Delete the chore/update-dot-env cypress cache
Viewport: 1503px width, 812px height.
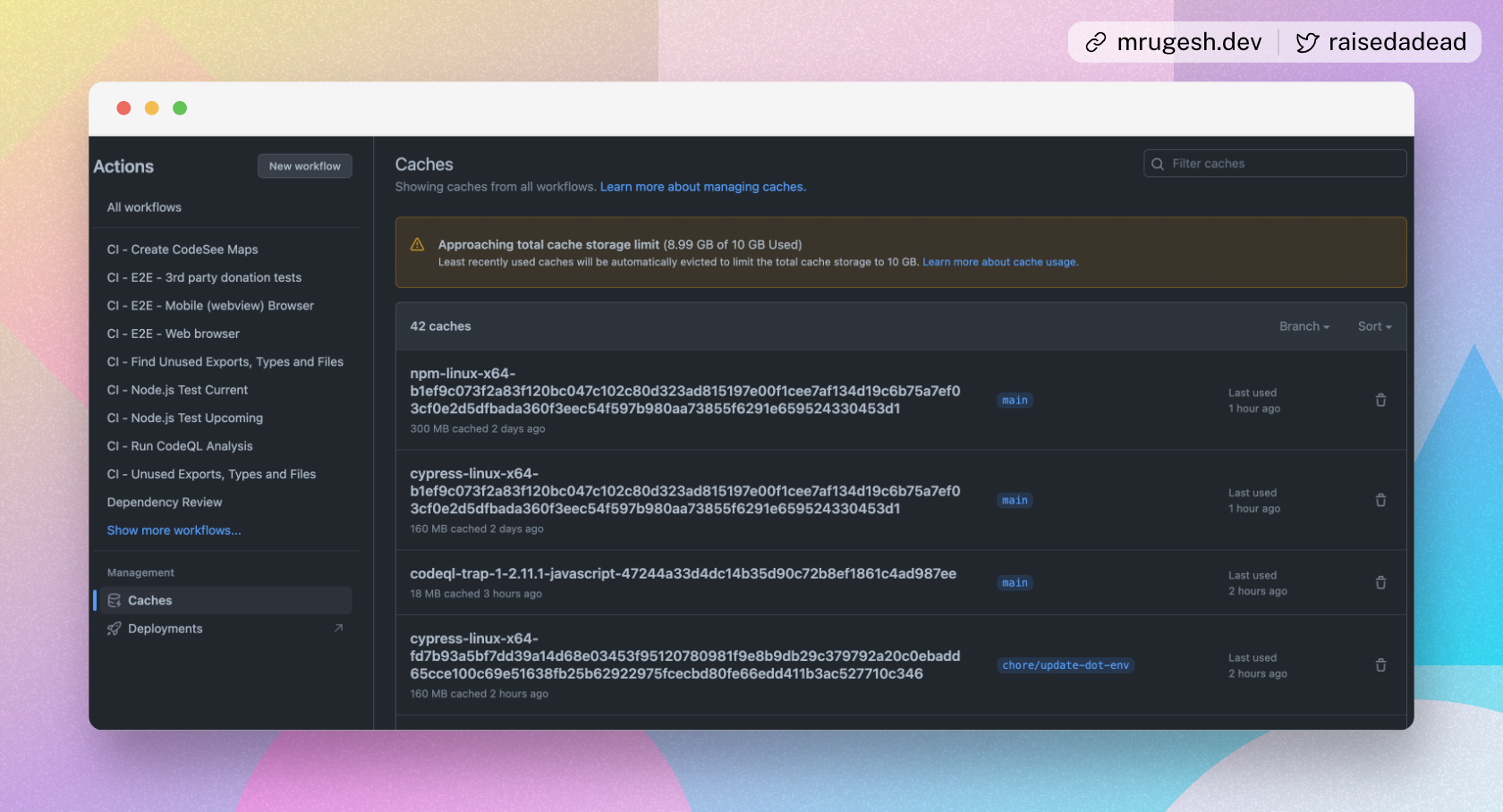click(x=1380, y=664)
